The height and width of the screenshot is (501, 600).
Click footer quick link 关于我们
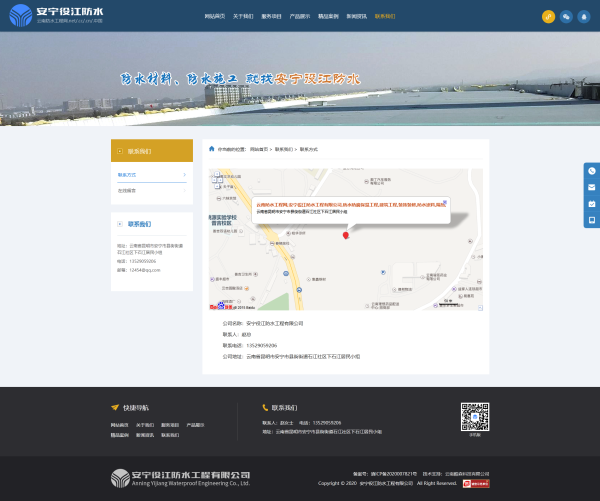145,425
